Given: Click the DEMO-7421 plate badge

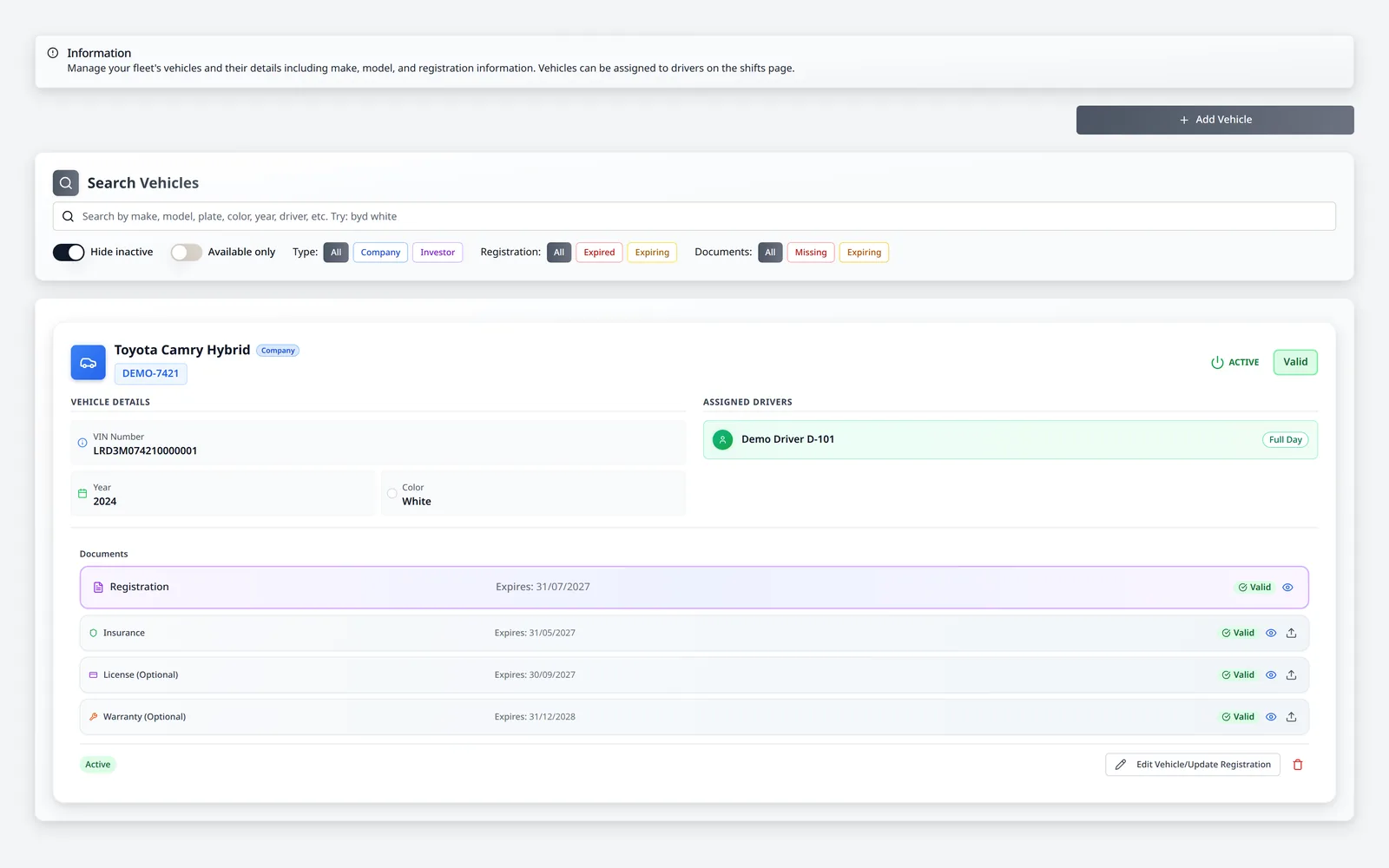Looking at the screenshot, I should pos(150,373).
